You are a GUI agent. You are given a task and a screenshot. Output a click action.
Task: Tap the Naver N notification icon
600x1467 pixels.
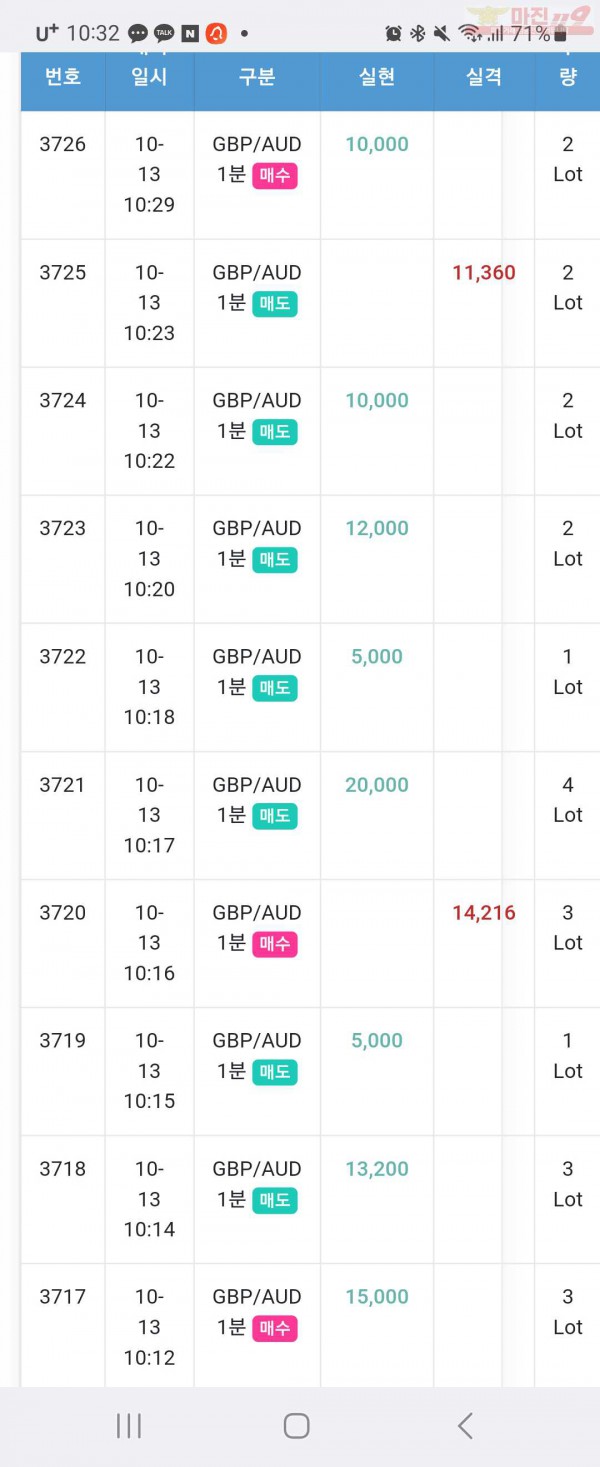[x=190, y=34]
